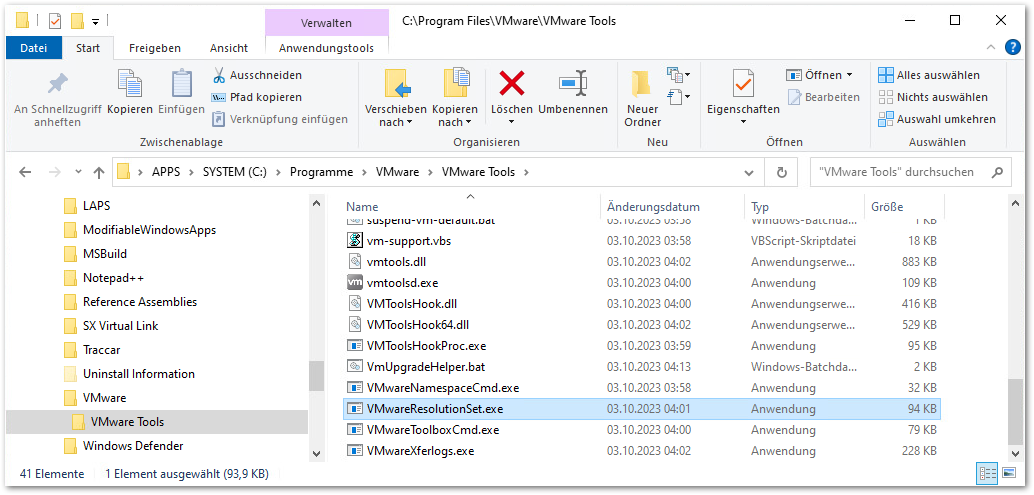Expand the Öffnen dropdown arrow
This screenshot has width=1034, height=495.
click(x=849, y=75)
